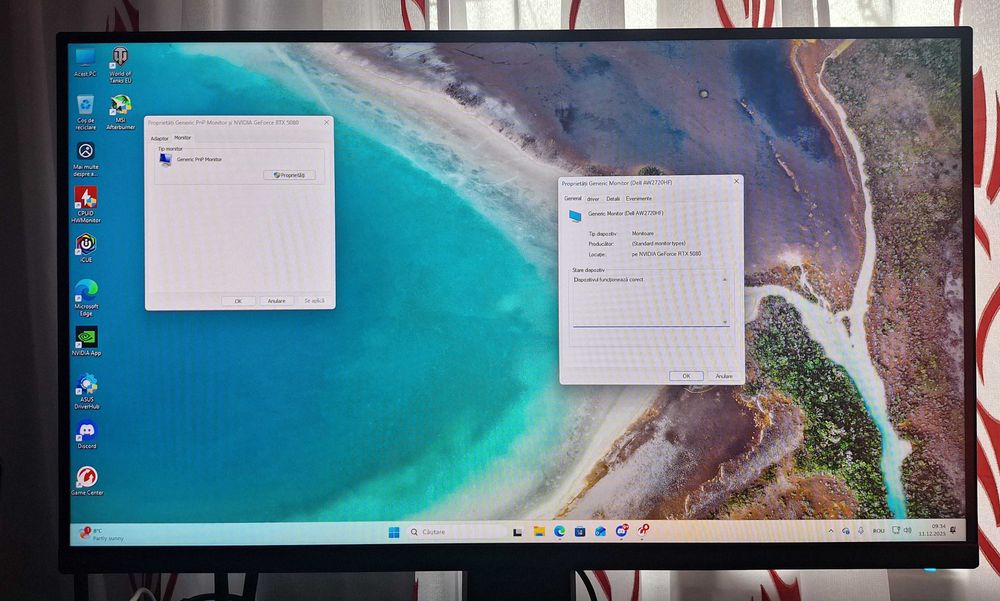Click blue monitor icon in Dell dialog

[x=575, y=216]
